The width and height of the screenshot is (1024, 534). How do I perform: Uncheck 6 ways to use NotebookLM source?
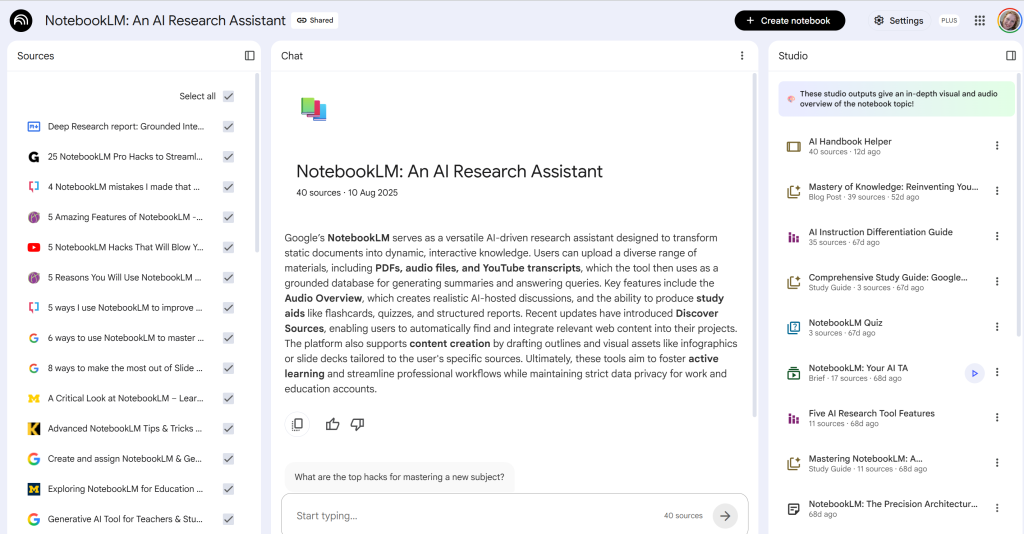coord(229,338)
